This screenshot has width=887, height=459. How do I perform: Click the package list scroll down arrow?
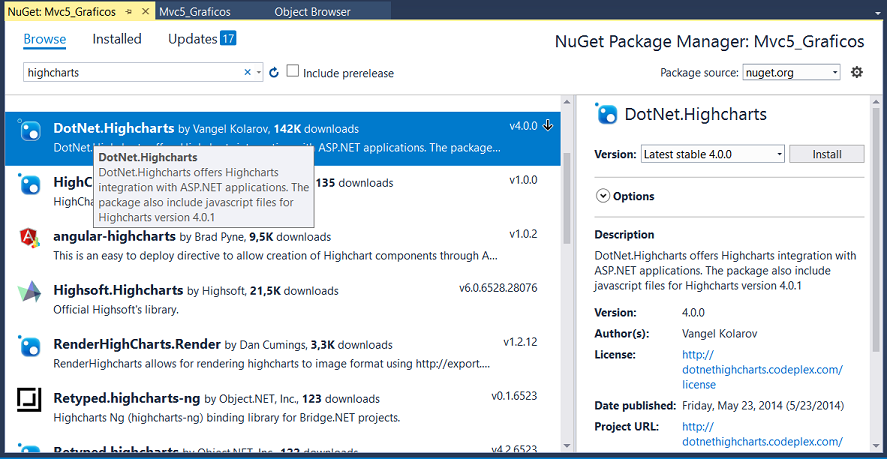(x=567, y=447)
